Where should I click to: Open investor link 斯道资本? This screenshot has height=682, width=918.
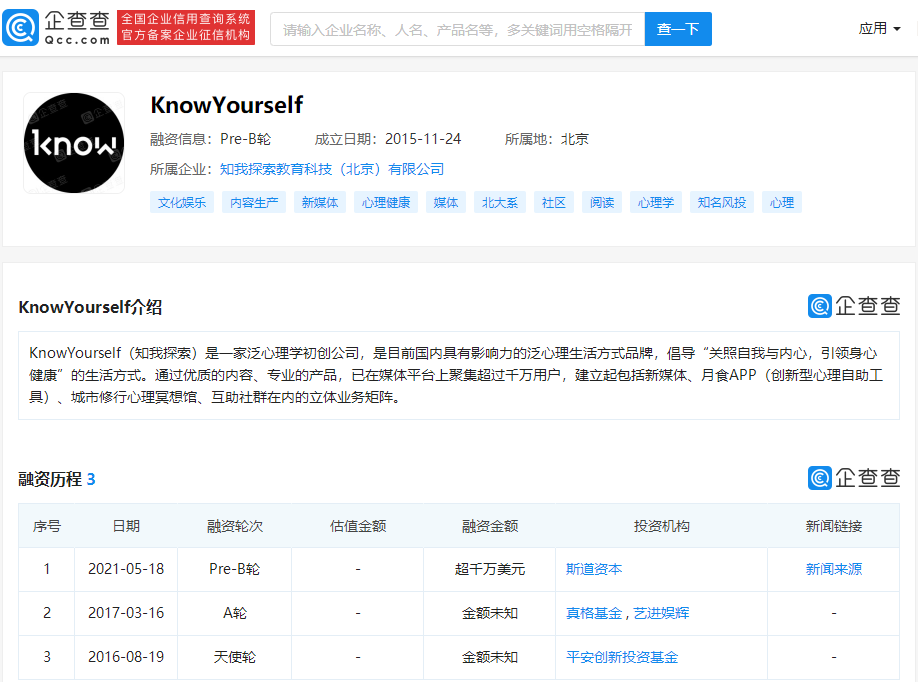[594, 569]
